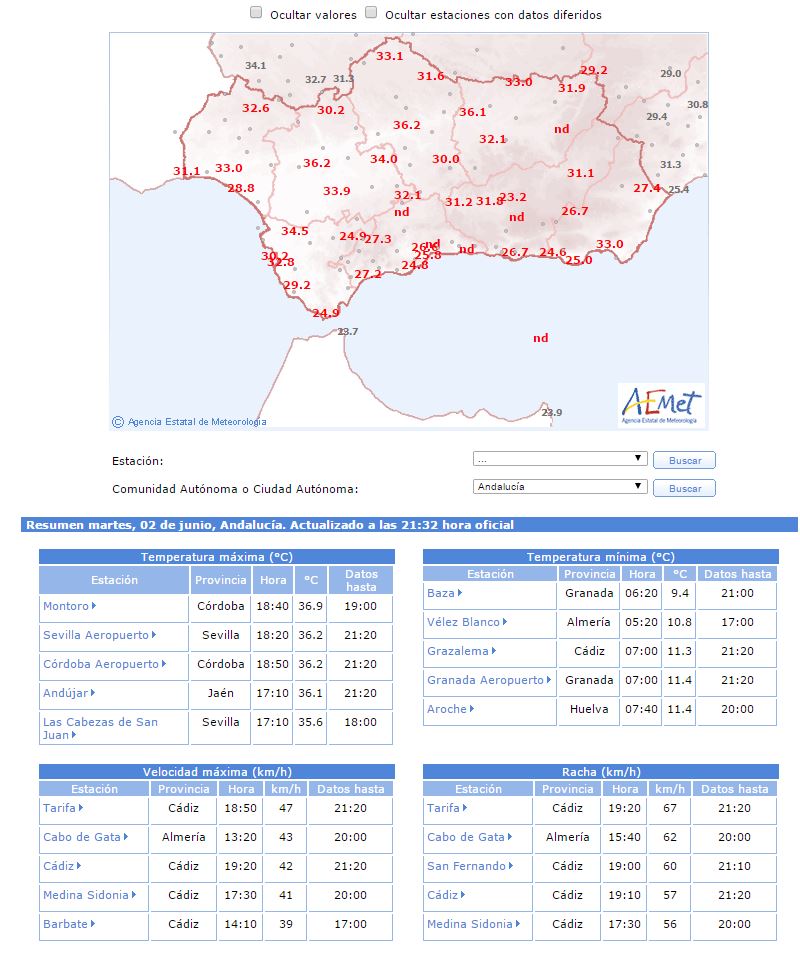Check Ocultar estaciones con datos diferidos
The image size is (800, 955).
(x=371, y=13)
